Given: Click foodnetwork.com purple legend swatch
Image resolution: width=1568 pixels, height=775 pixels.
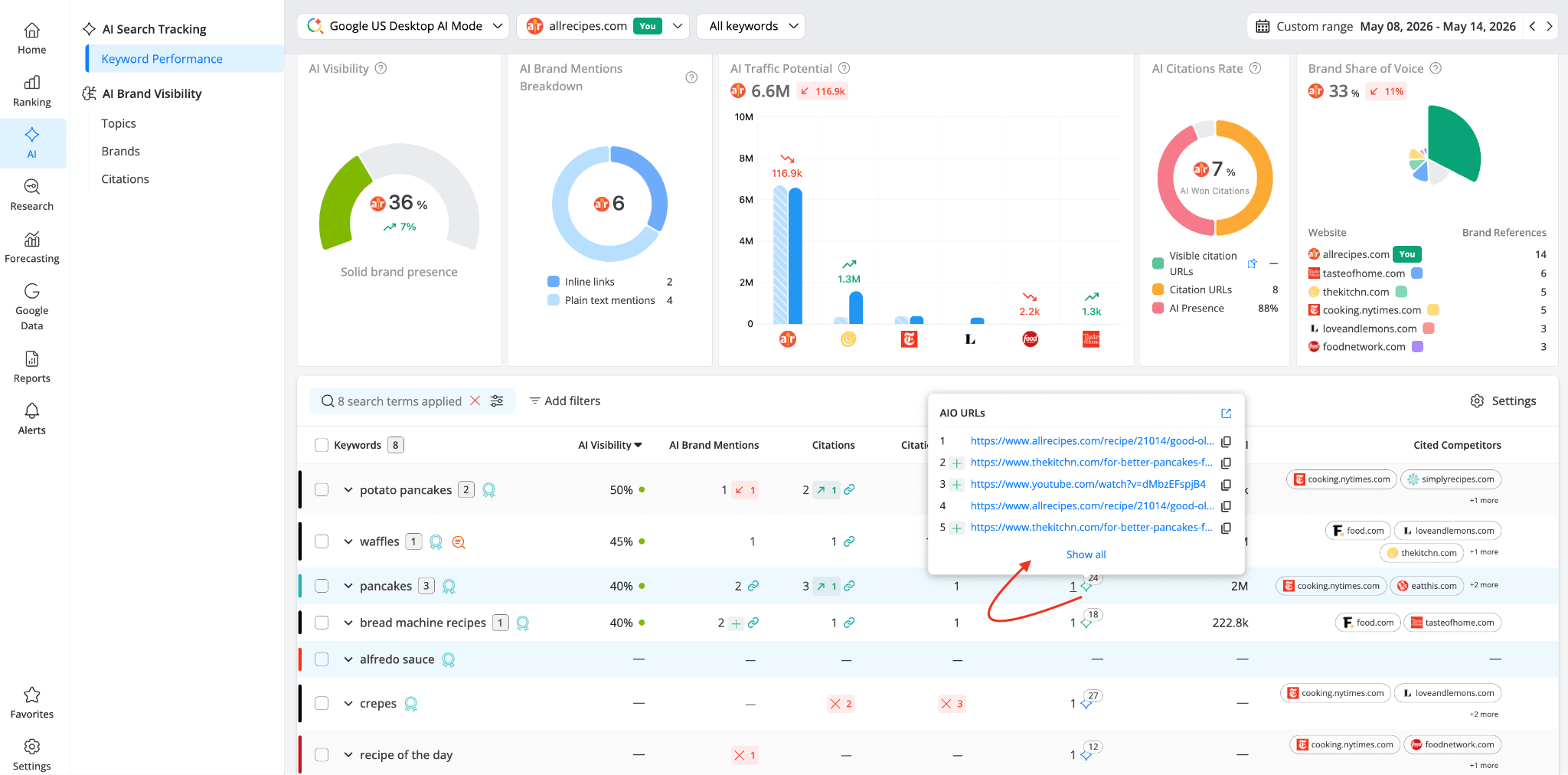Looking at the screenshot, I should (x=1417, y=347).
